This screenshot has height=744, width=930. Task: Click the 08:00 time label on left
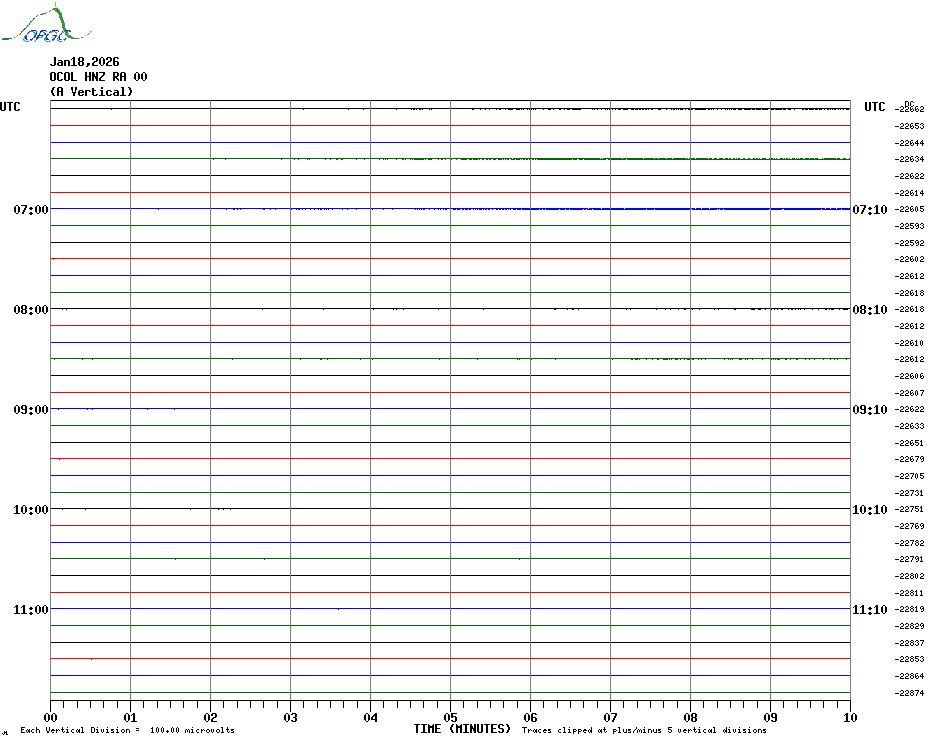[30, 310]
